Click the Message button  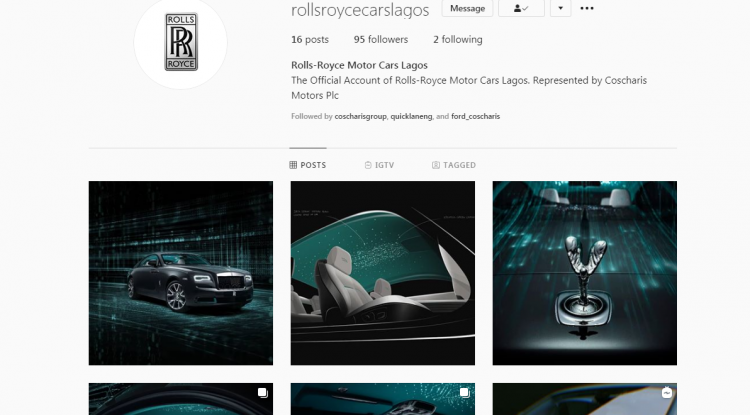click(467, 8)
